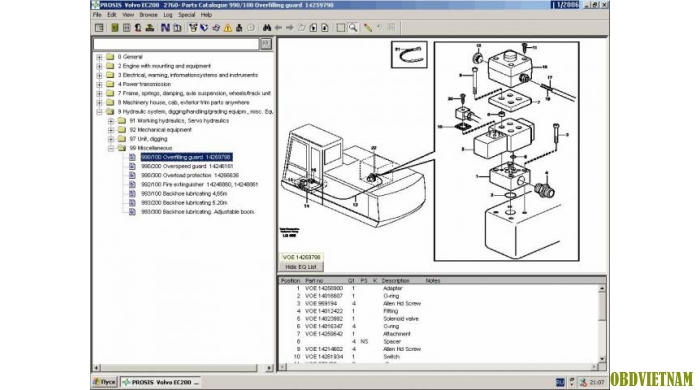Select the dashed rectangle selection tool

341,28
